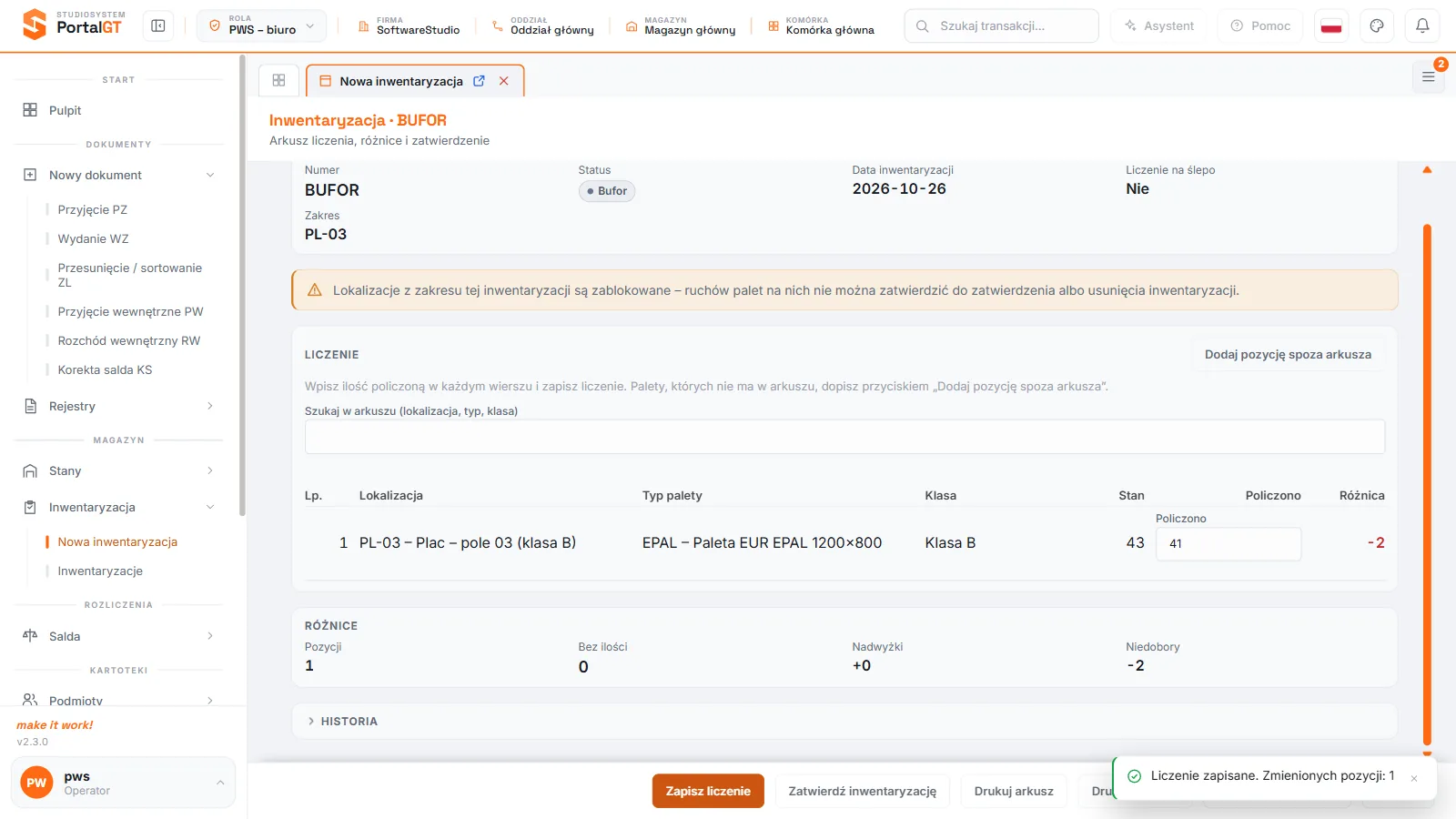Open the pws Operator user menu
1456x819 pixels.
coord(123,783)
